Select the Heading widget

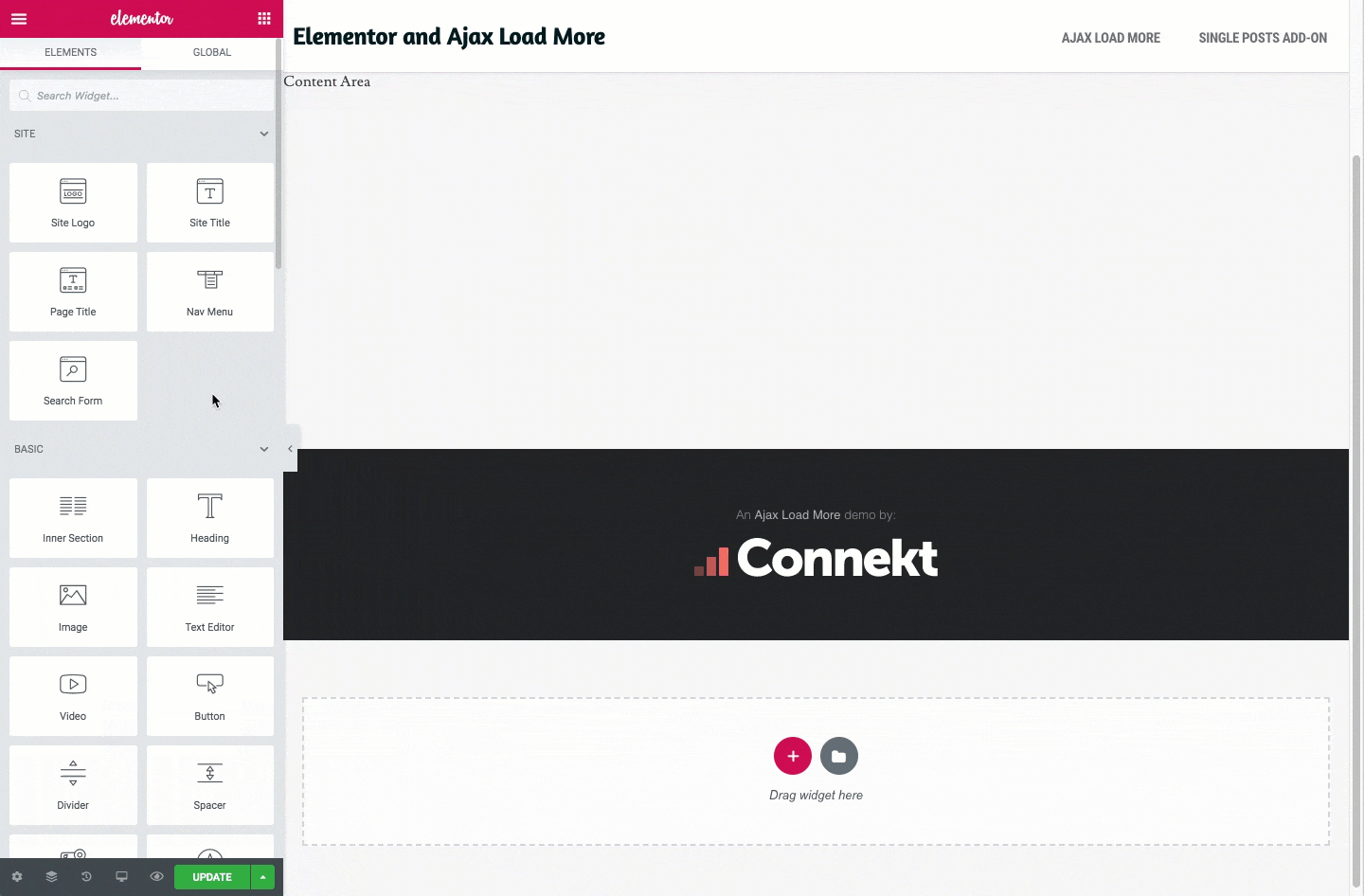(210, 518)
